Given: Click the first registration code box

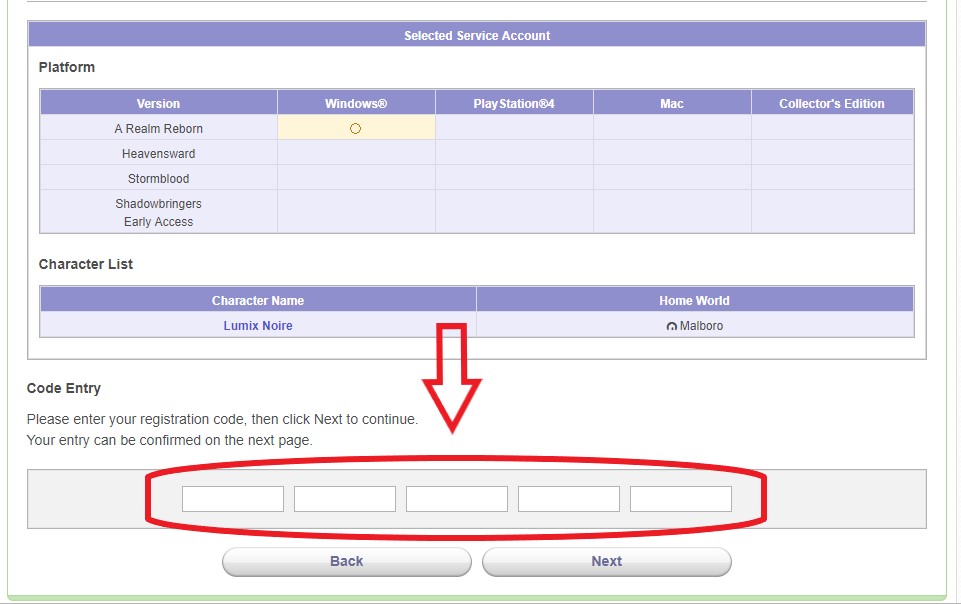Looking at the screenshot, I should (233, 499).
